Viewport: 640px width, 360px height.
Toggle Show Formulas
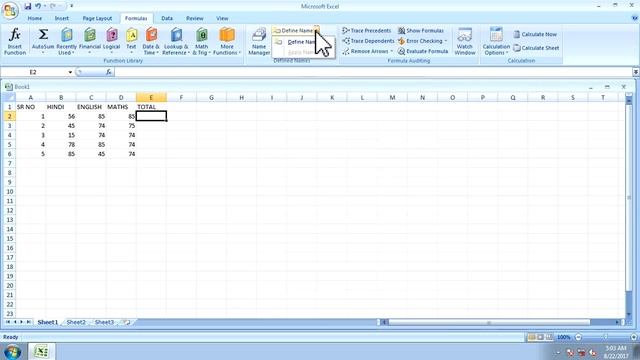[x=421, y=31]
